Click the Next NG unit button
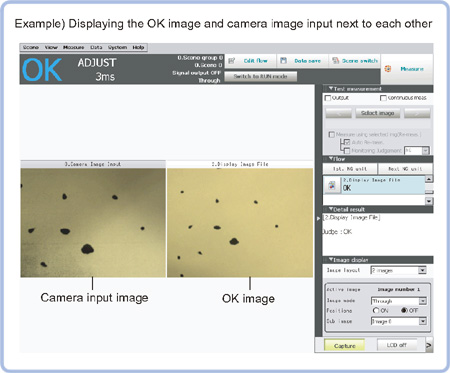Viewport: 450px width, 373px height. [x=405, y=169]
